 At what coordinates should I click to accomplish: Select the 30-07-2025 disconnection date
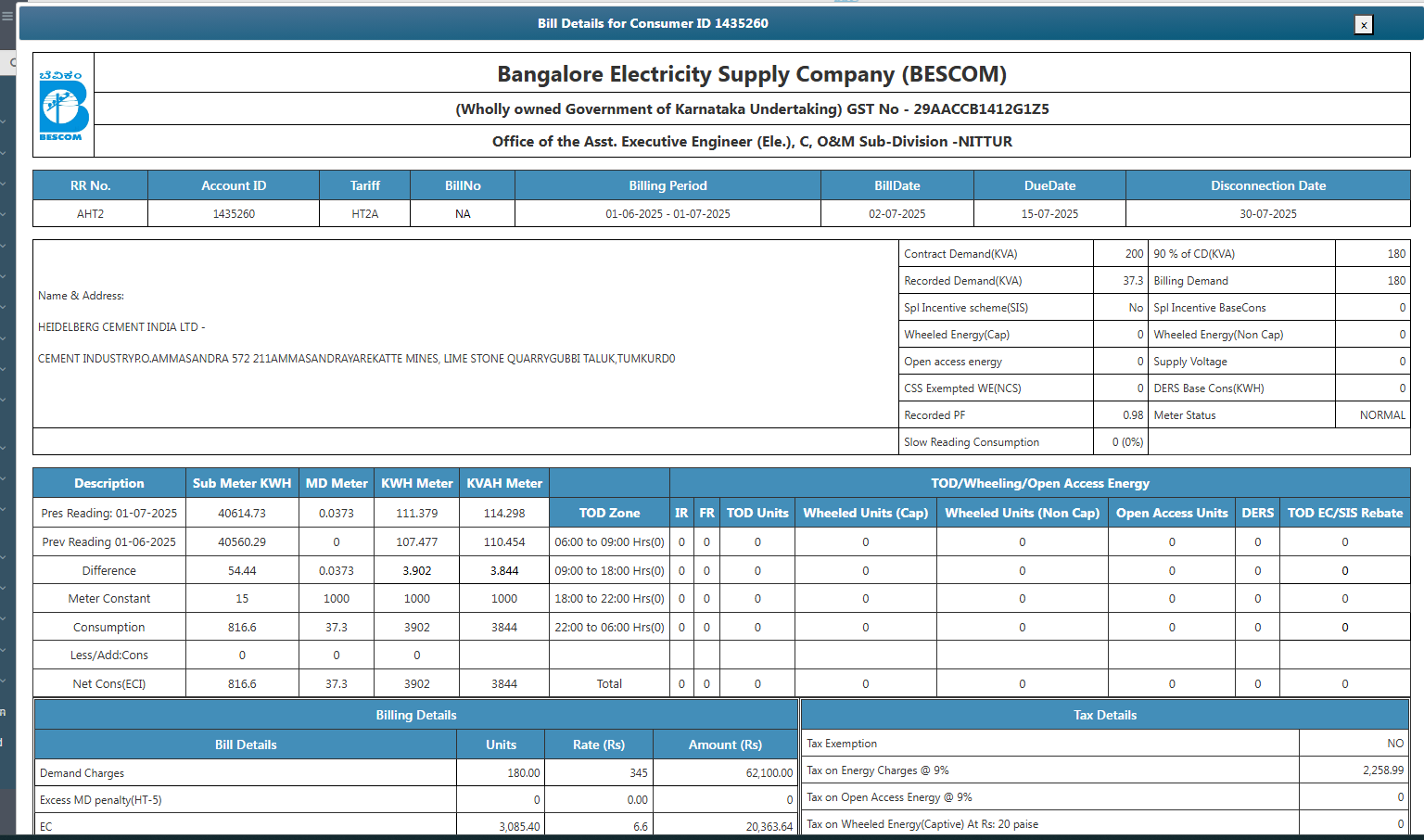[1268, 214]
